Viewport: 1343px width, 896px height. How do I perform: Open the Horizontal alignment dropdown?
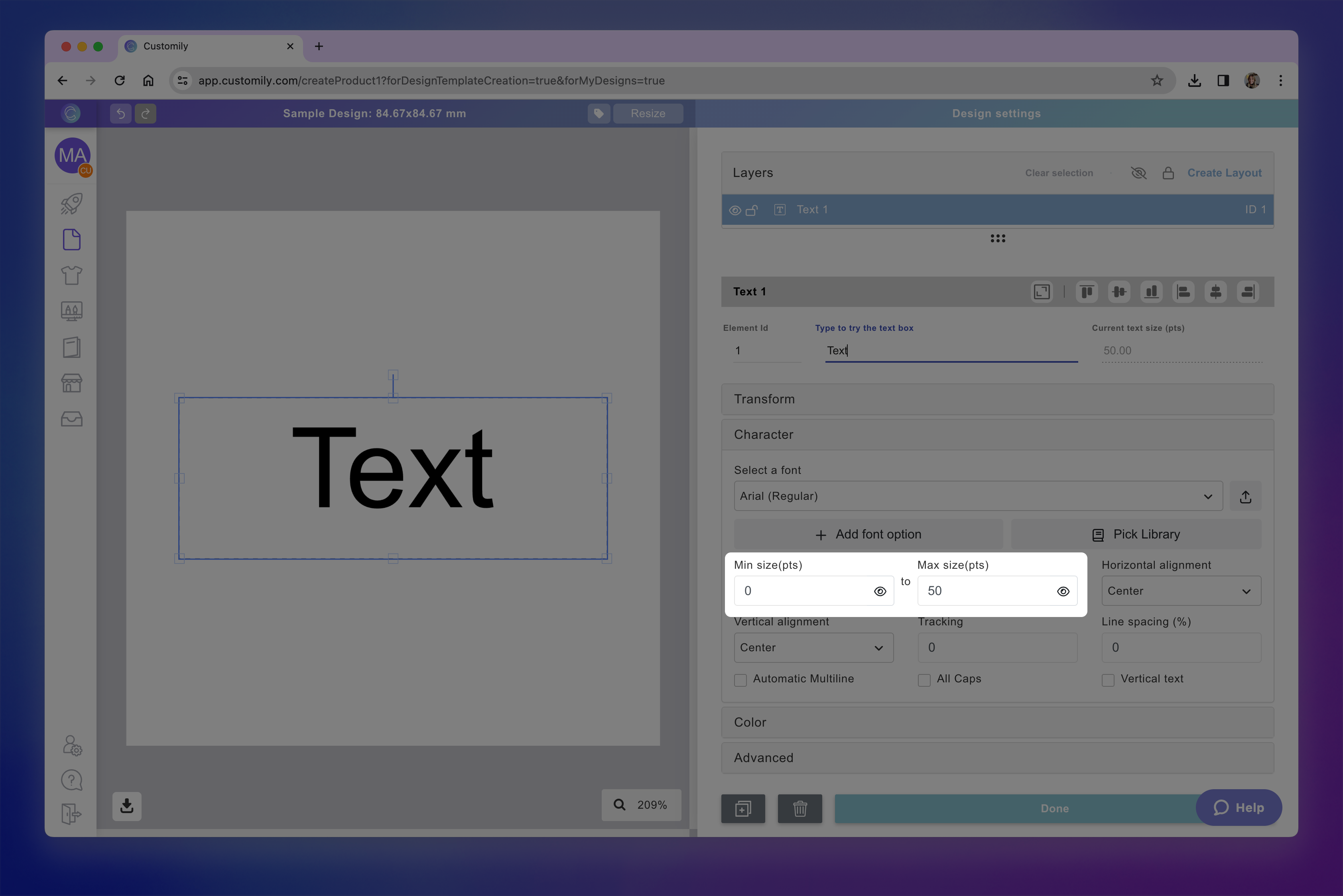click(1181, 591)
